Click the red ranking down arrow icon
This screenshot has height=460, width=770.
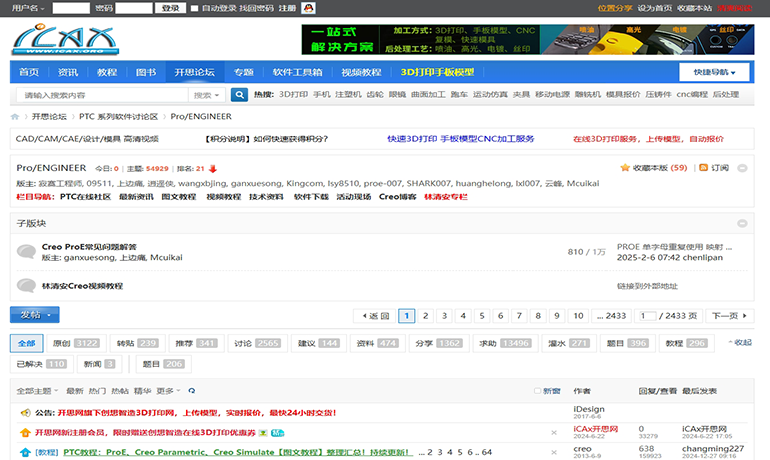pos(213,169)
